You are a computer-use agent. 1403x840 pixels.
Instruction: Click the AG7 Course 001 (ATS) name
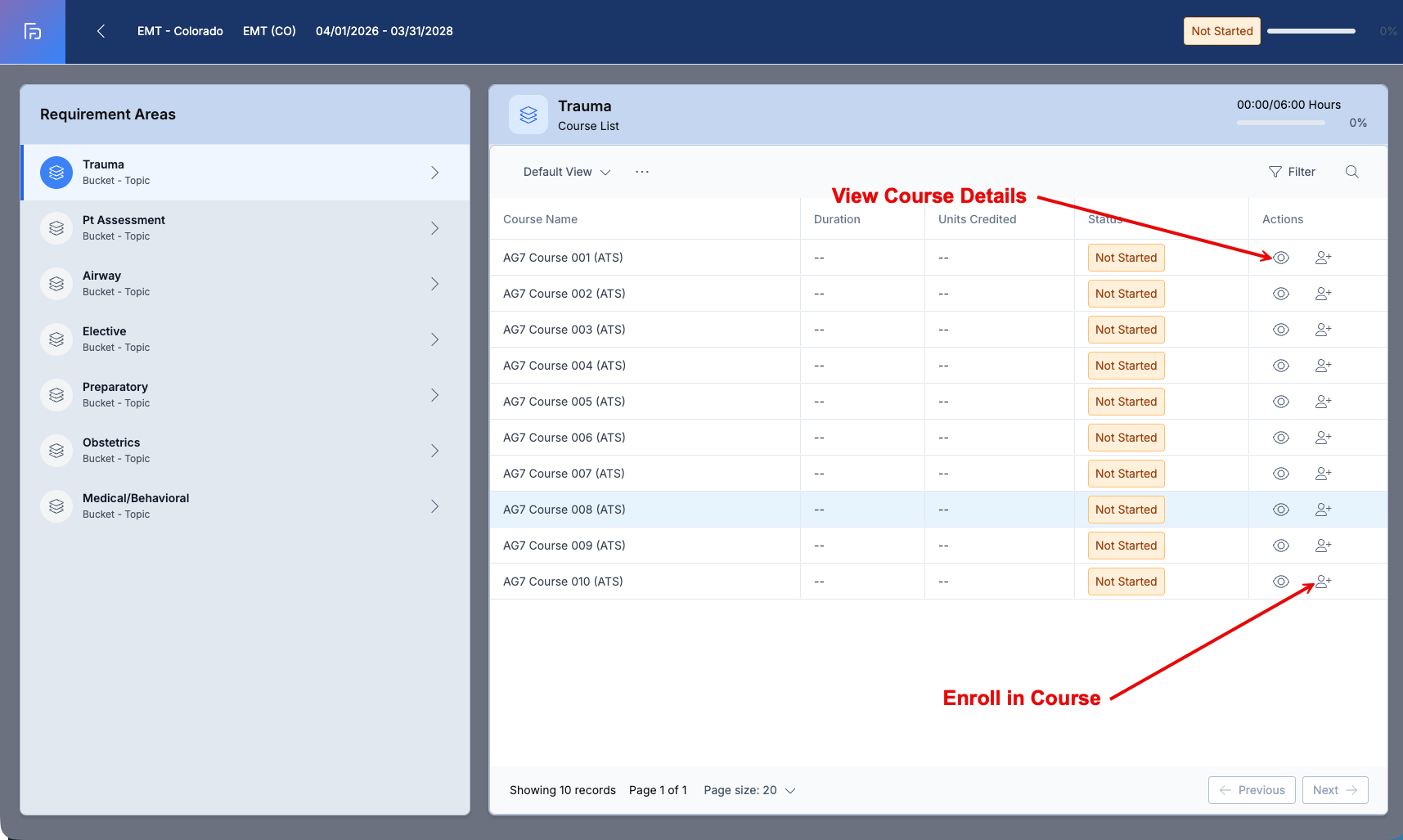[x=563, y=258]
